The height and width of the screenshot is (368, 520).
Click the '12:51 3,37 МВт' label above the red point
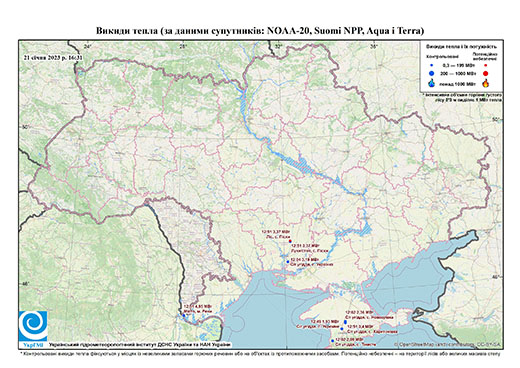(276, 231)
